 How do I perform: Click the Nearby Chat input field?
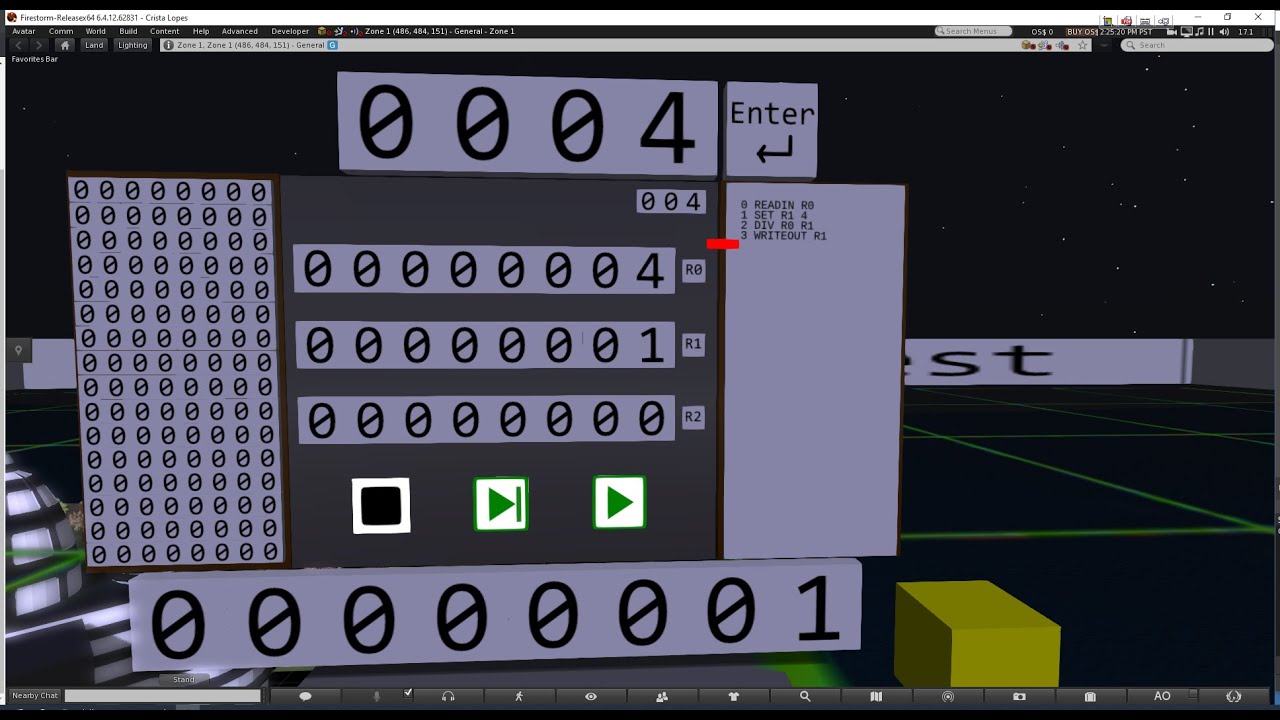(162, 695)
